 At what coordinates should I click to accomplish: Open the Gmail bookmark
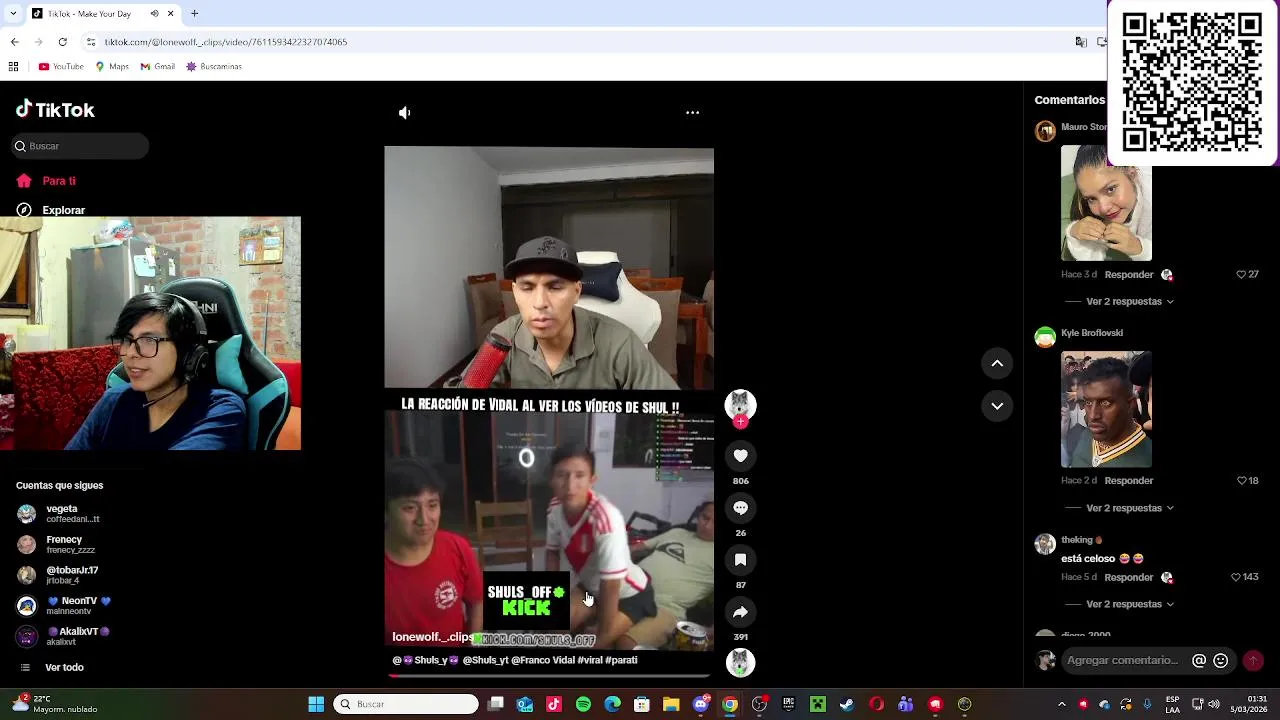158,67
